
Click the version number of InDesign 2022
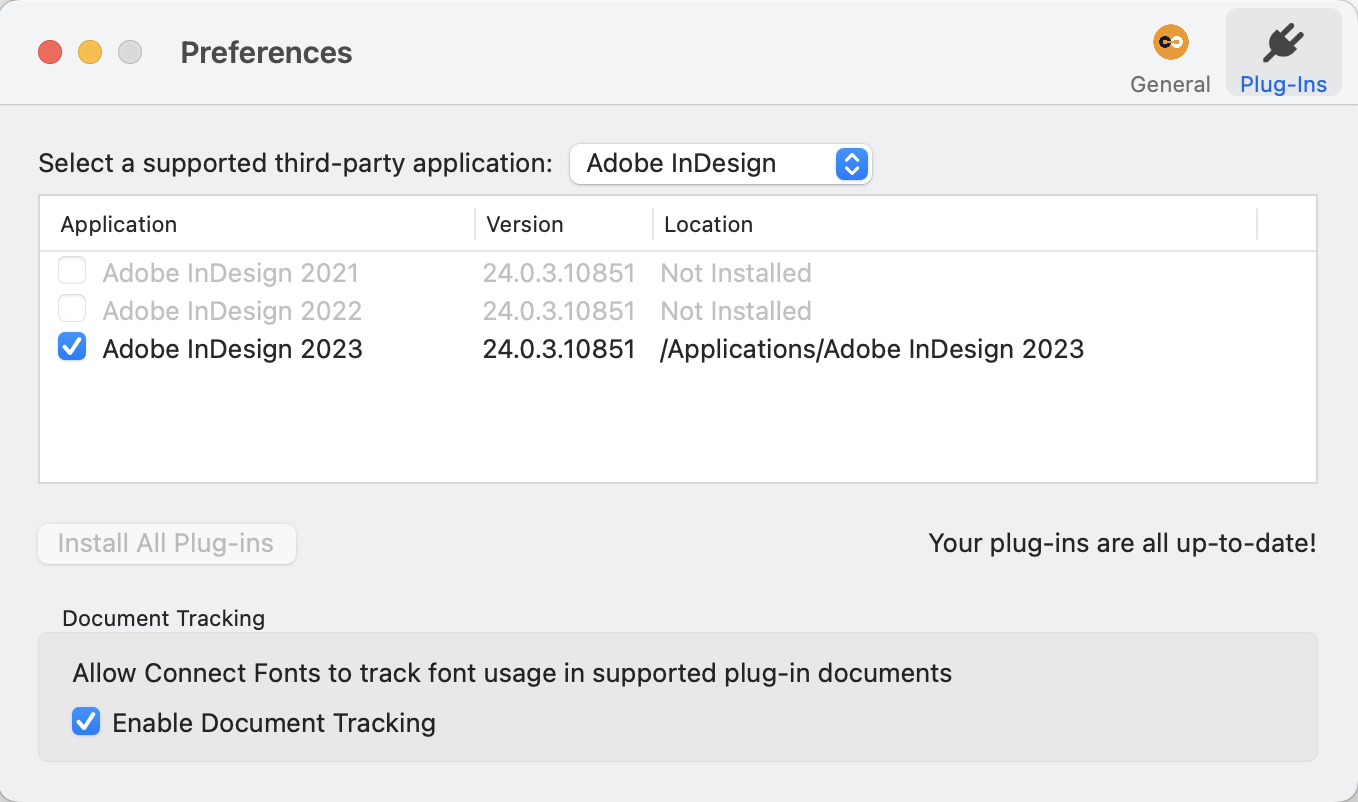[559, 311]
